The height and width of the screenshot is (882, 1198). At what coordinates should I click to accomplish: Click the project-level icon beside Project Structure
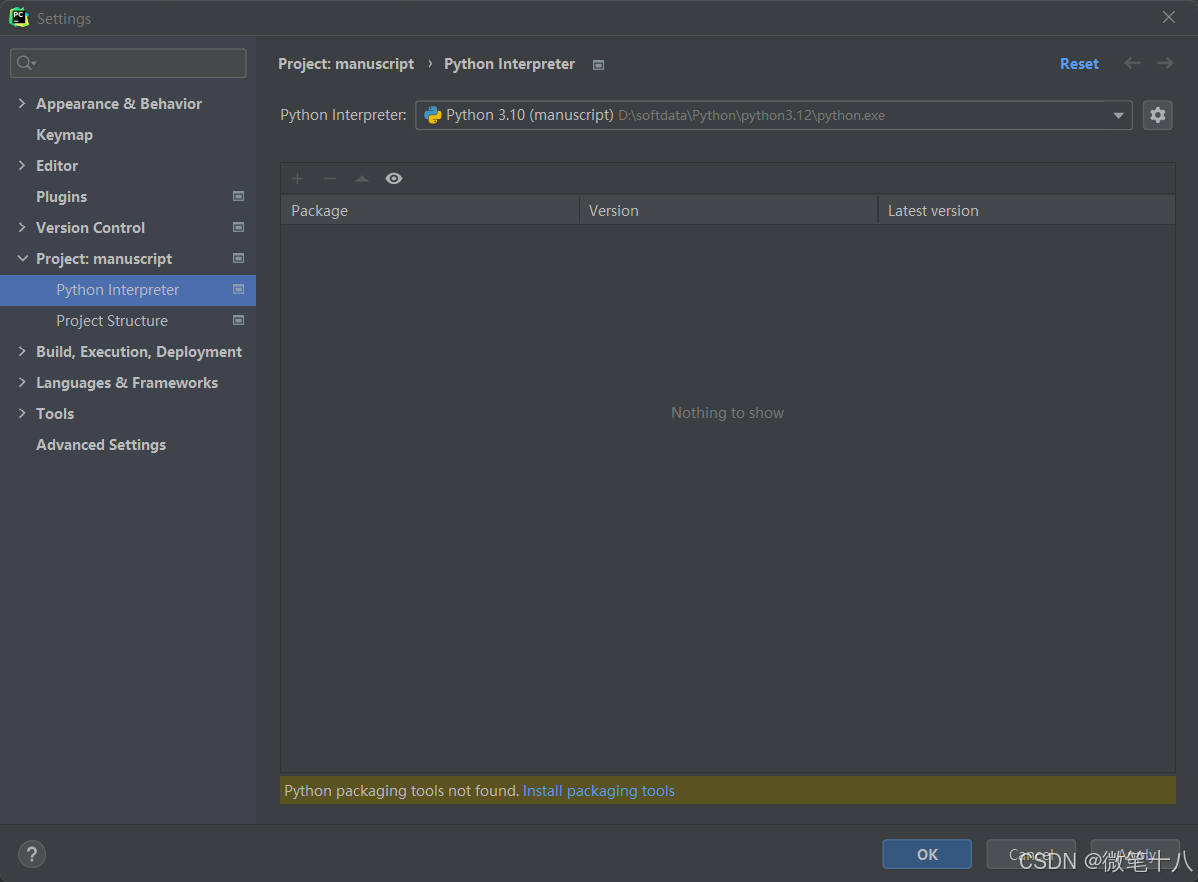click(x=238, y=320)
